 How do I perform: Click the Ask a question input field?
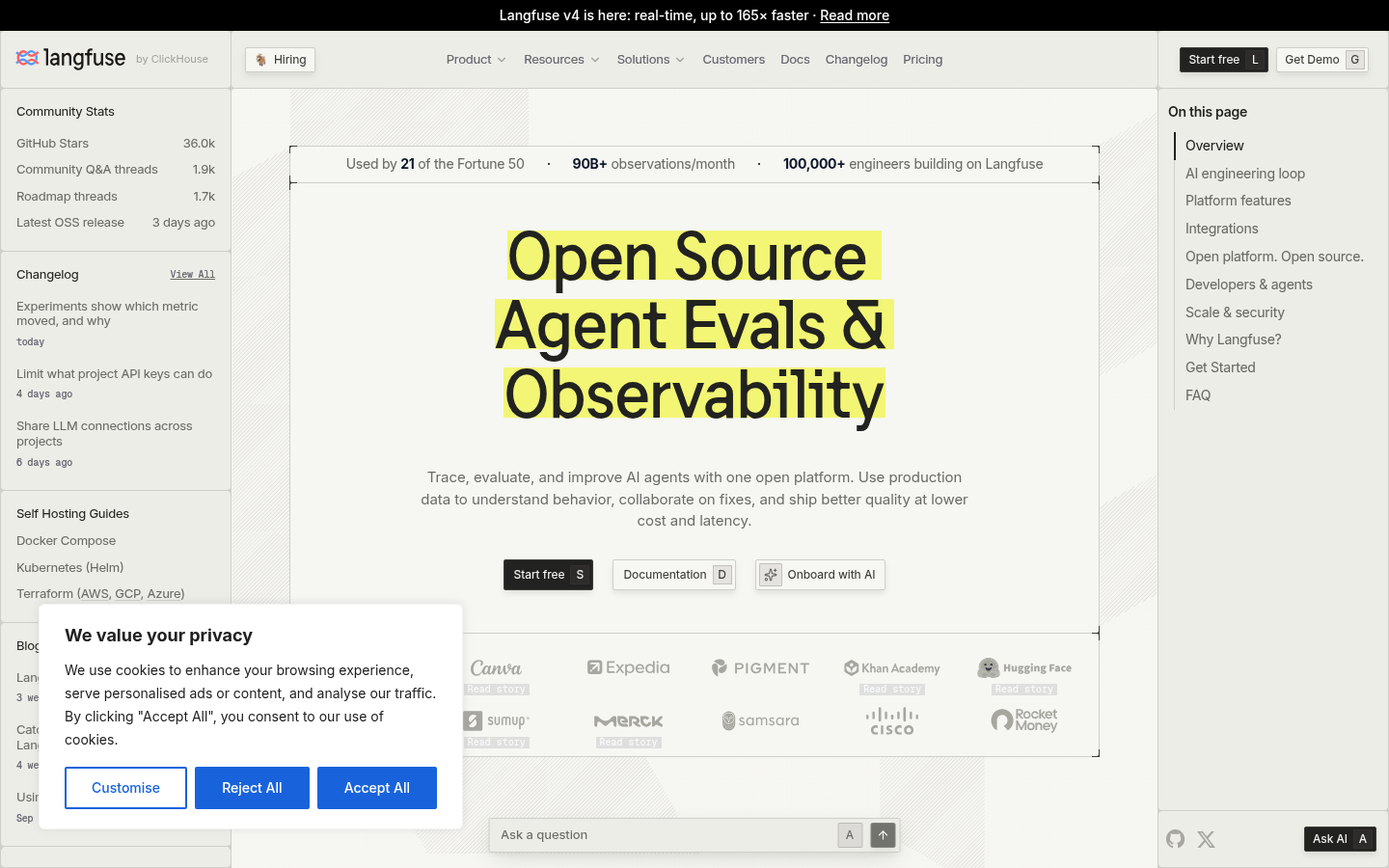(x=666, y=835)
